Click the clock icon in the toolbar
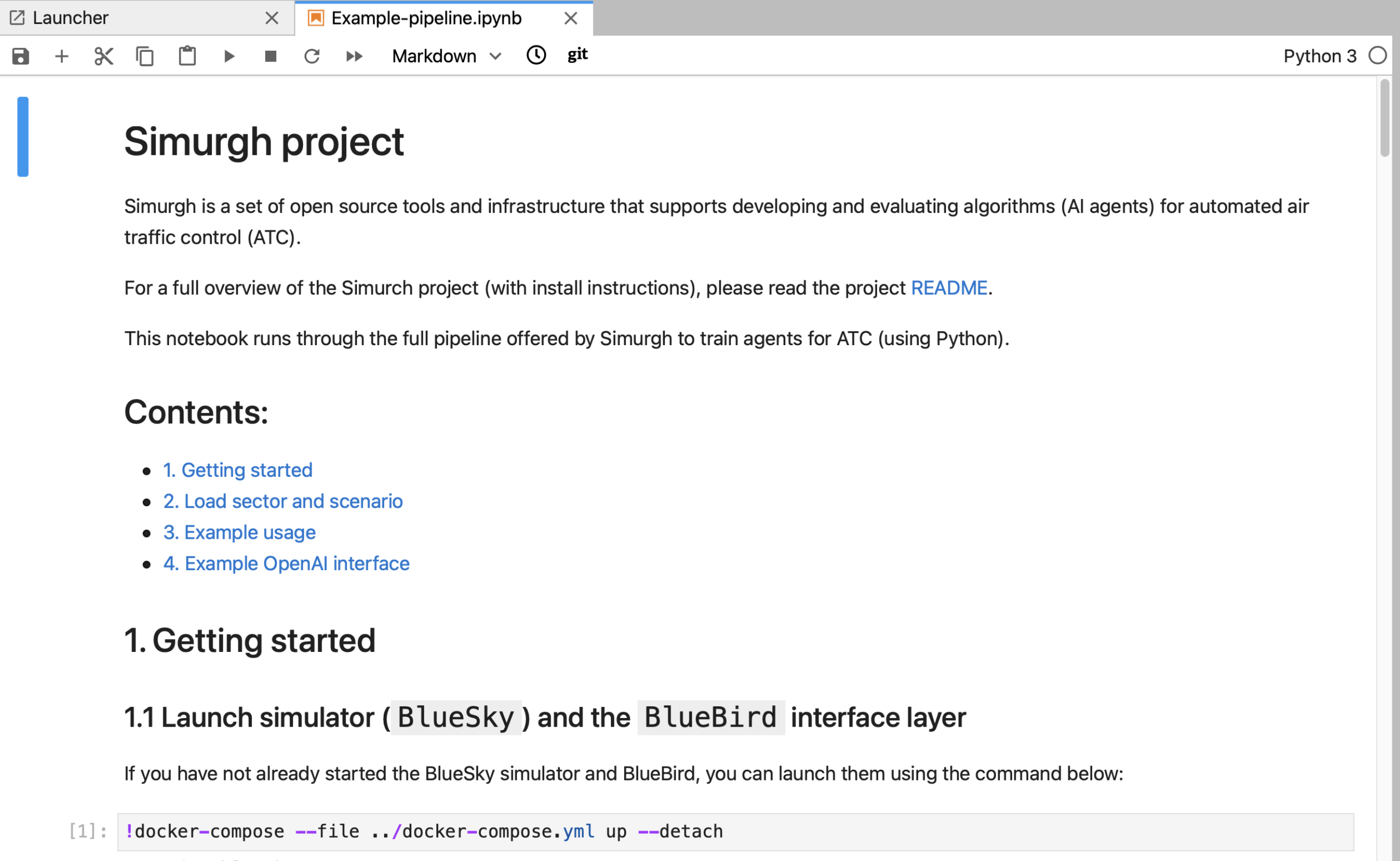Viewport: 1400px width, 861px height. click(x=536, y=55)
